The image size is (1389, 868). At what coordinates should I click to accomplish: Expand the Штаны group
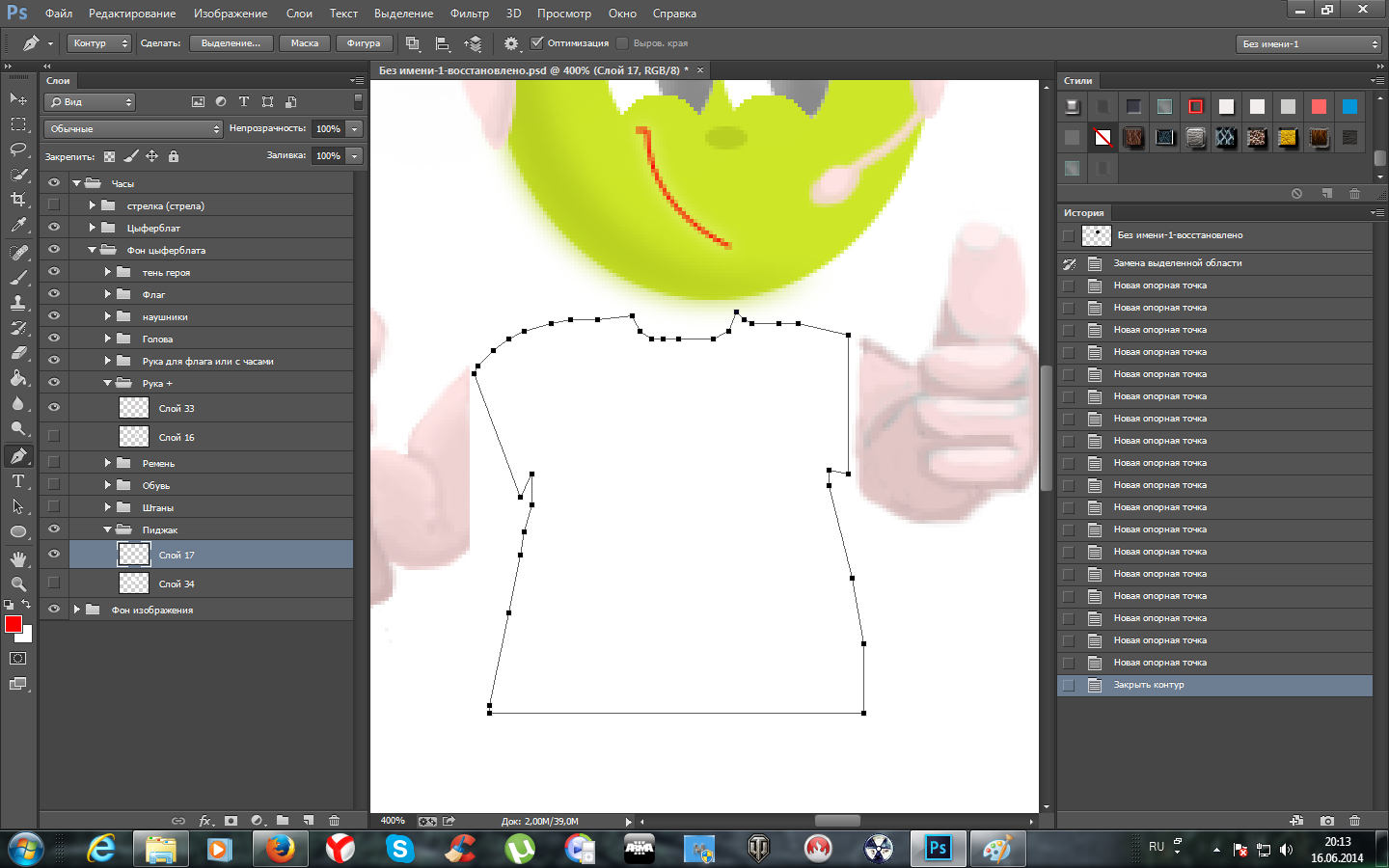pos(107,507)
